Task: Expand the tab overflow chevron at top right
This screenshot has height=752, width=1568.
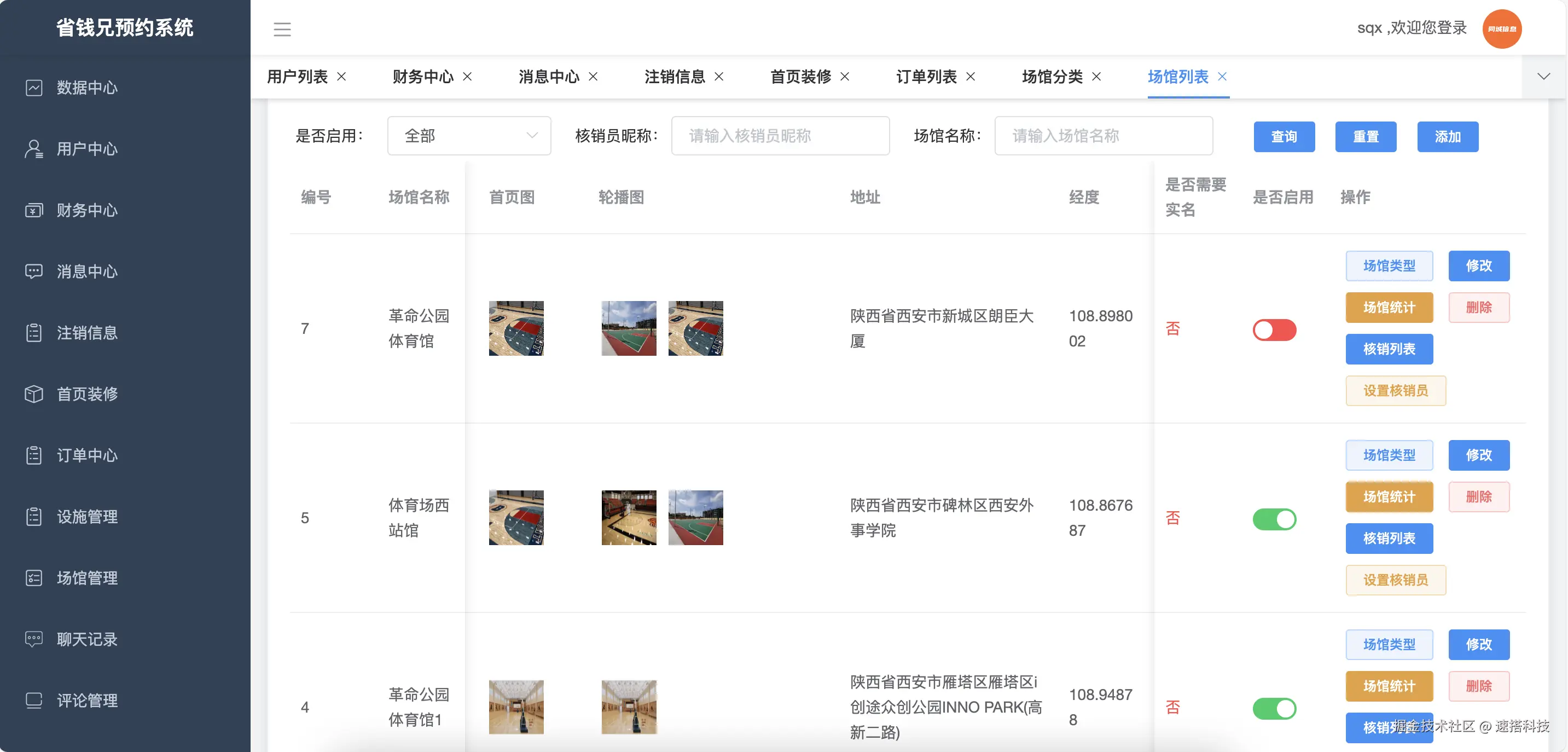Action: pos(1543,76)
